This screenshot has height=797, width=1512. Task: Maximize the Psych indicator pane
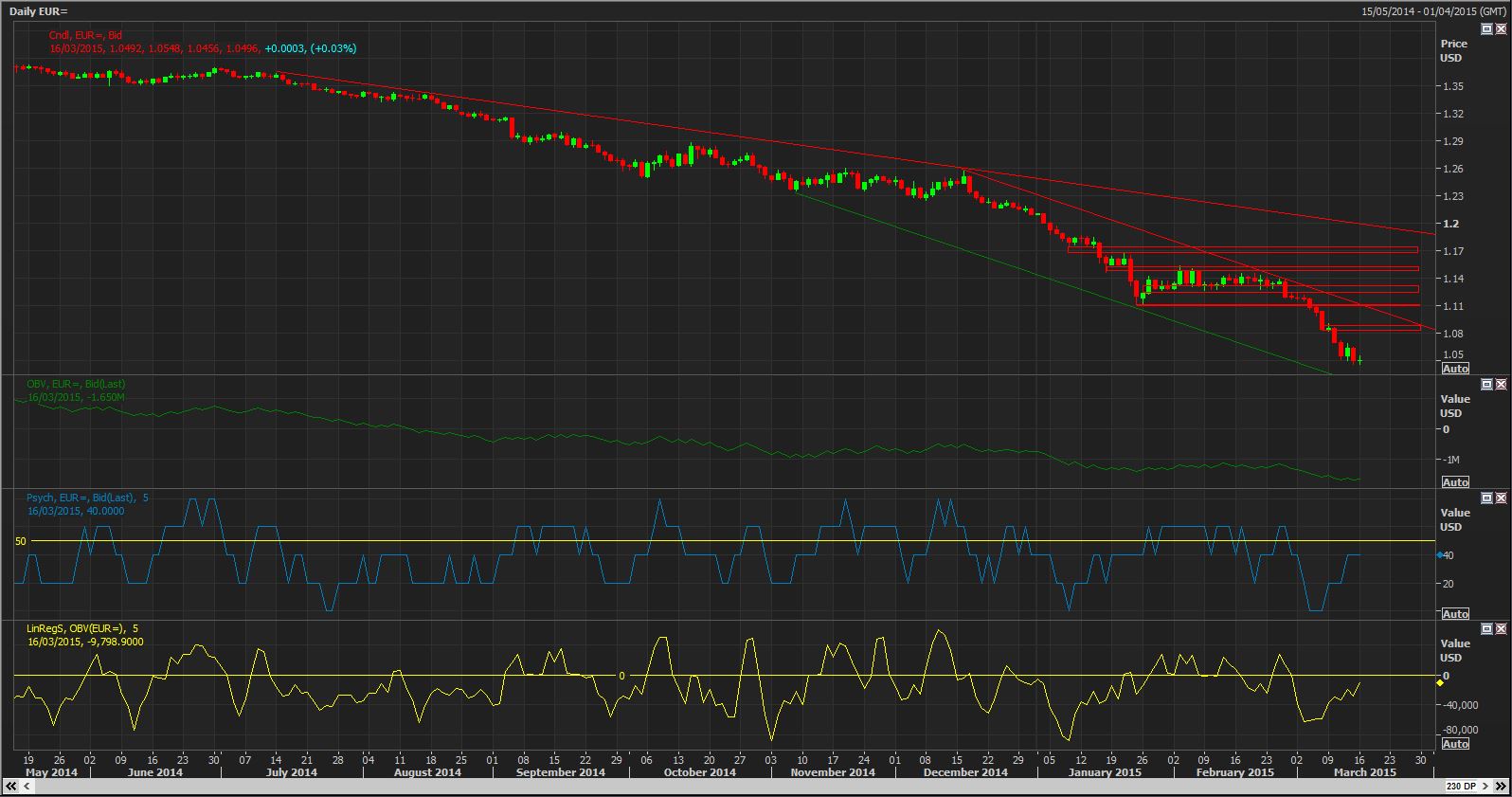click(x=1486, y=498)
